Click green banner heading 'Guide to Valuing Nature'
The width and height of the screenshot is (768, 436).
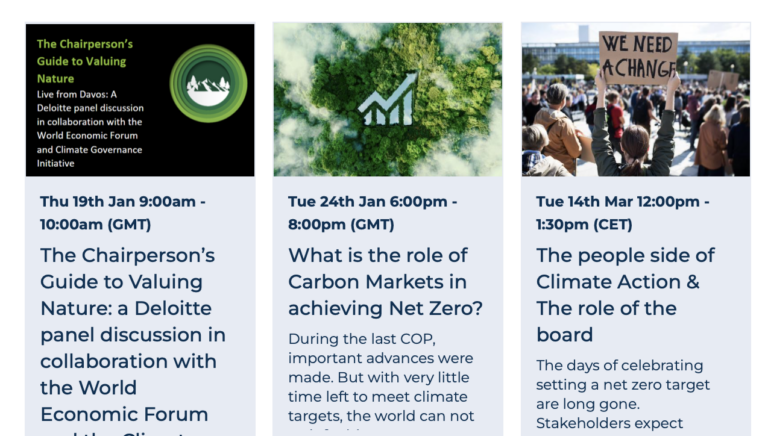(x=85, y=61)
